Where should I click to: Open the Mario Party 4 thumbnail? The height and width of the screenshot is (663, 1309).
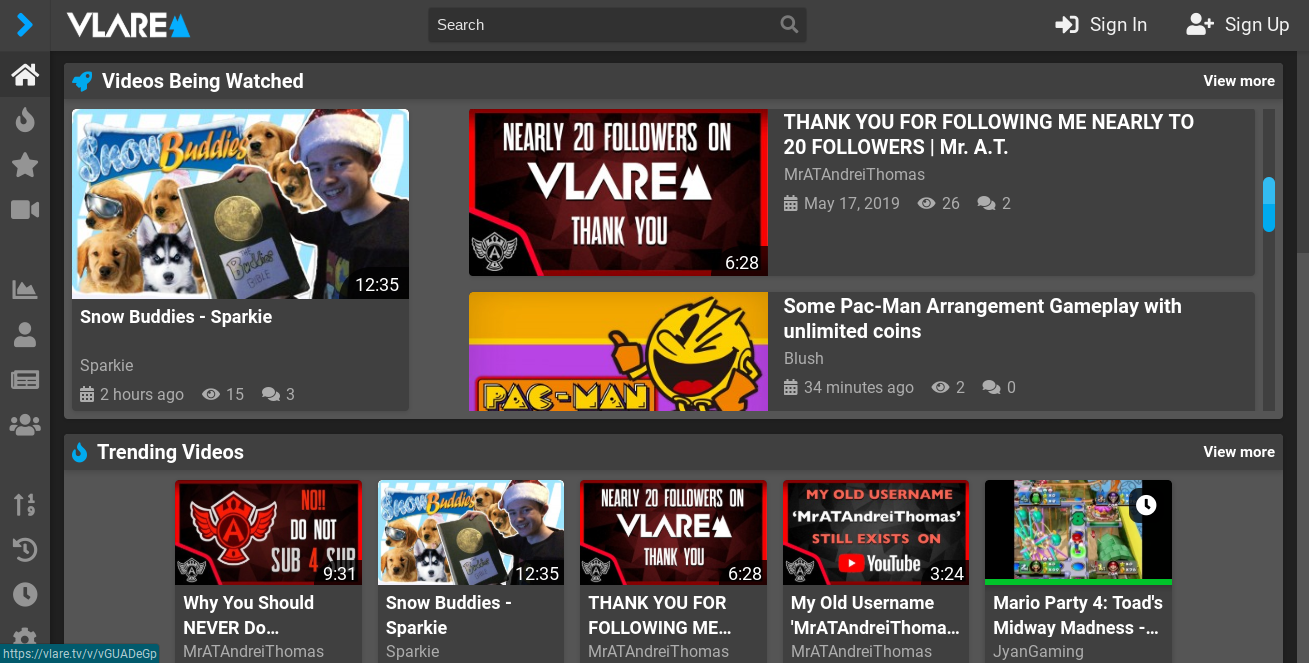click(x=1078, y=532)
